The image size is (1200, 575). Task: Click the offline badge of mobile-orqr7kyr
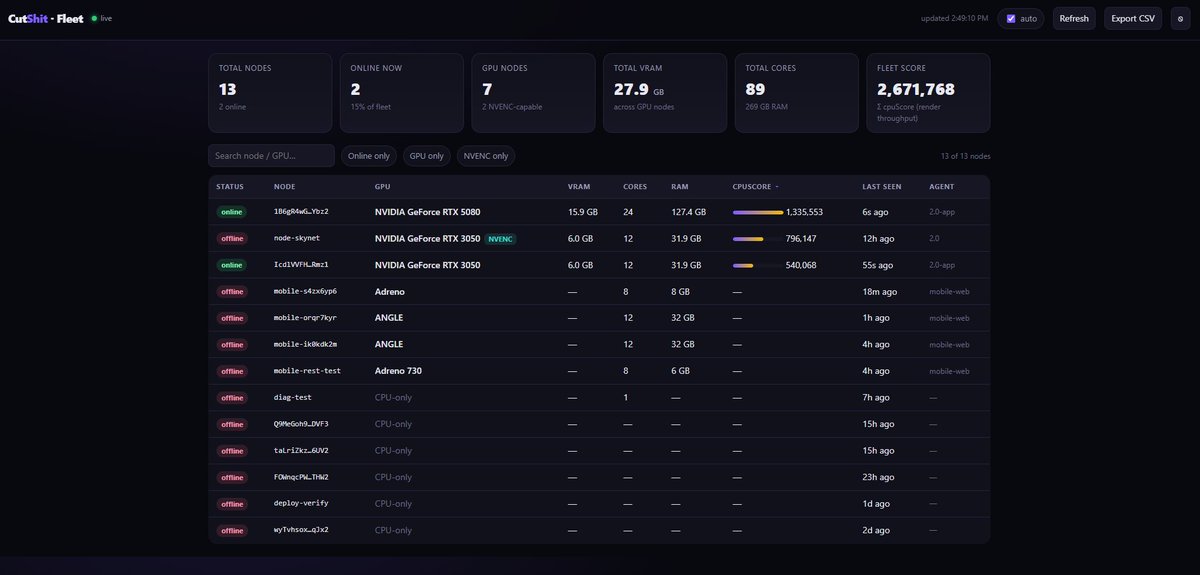coord(232,318)
